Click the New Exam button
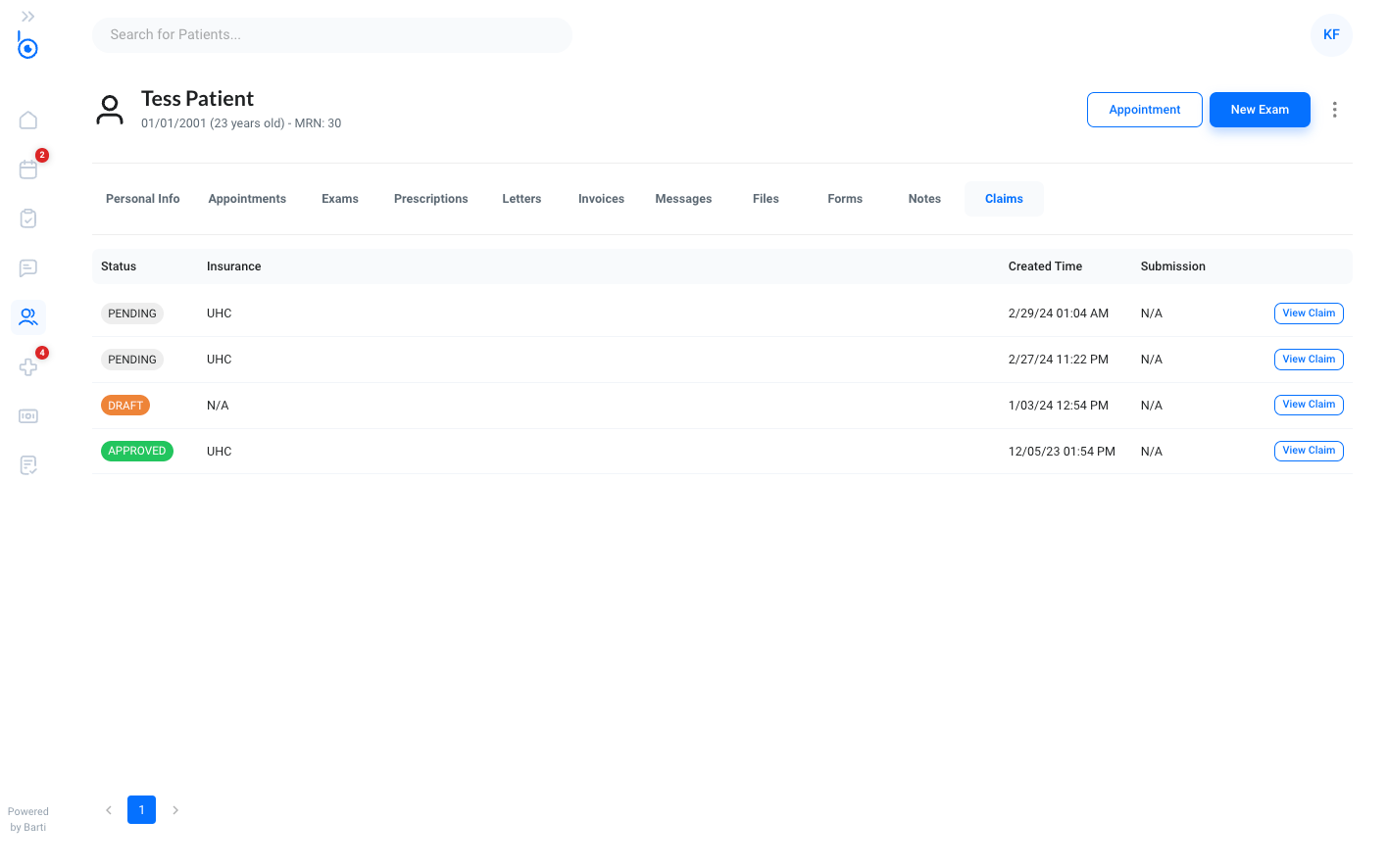 [1260, 110]
